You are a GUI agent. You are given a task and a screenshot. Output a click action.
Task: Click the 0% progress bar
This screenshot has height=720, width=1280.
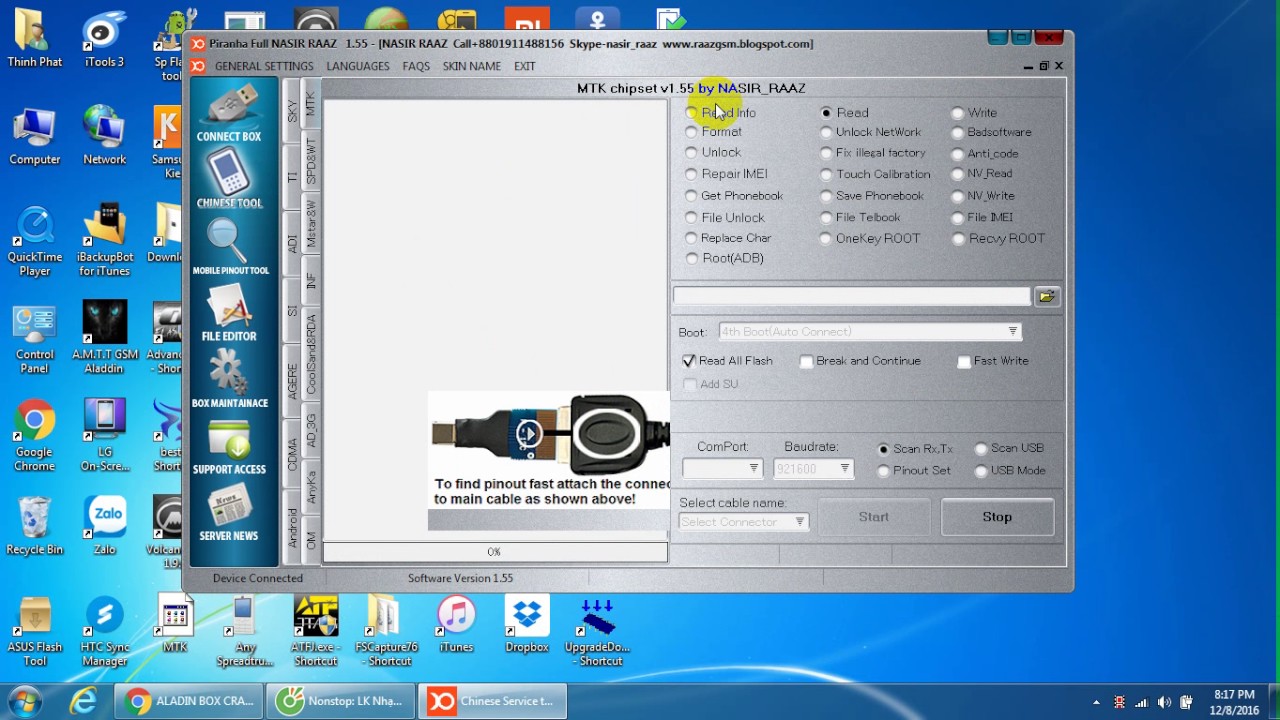(494, 552)
